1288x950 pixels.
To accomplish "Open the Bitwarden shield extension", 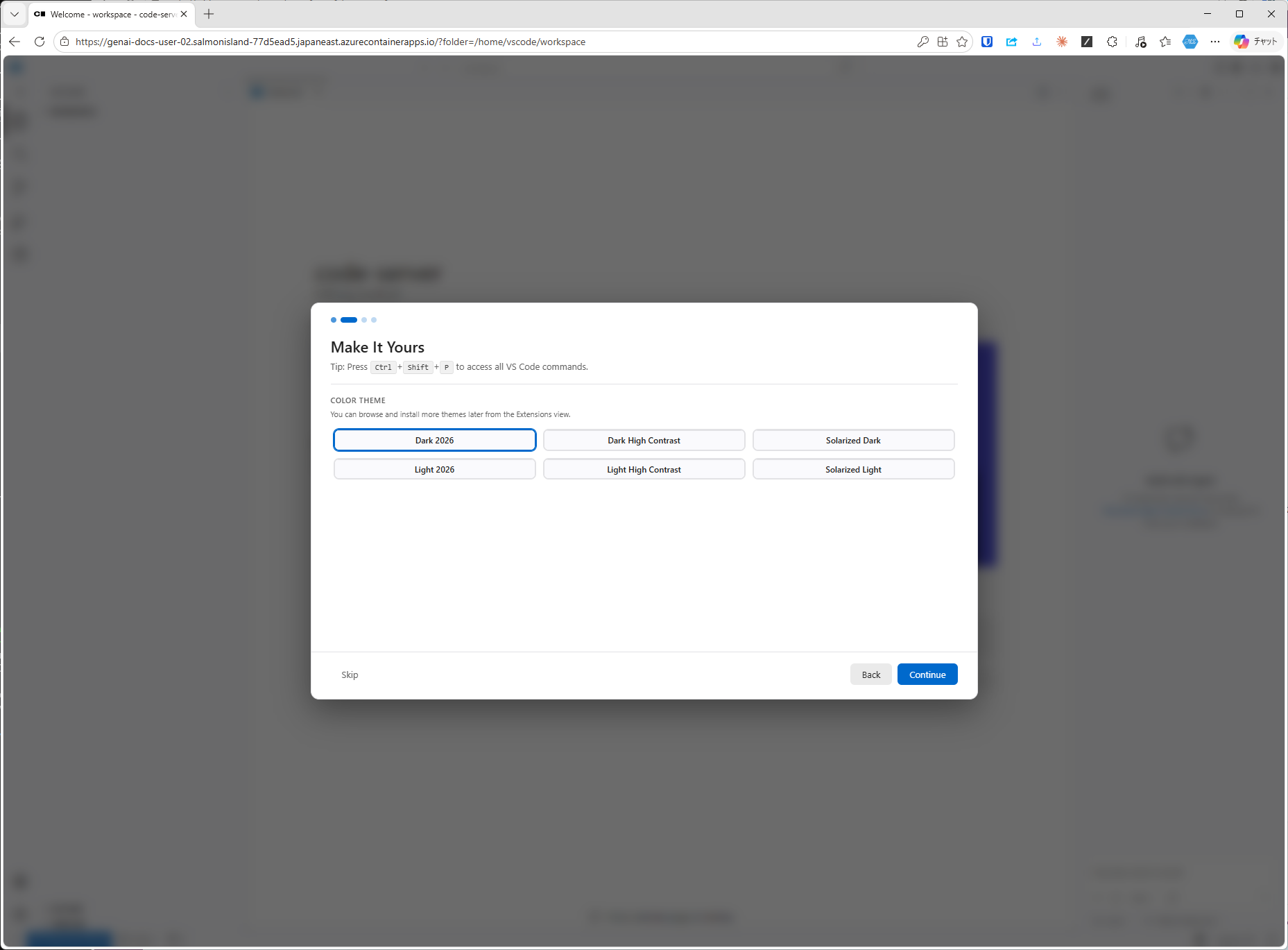I will click(x=987, y=42).
